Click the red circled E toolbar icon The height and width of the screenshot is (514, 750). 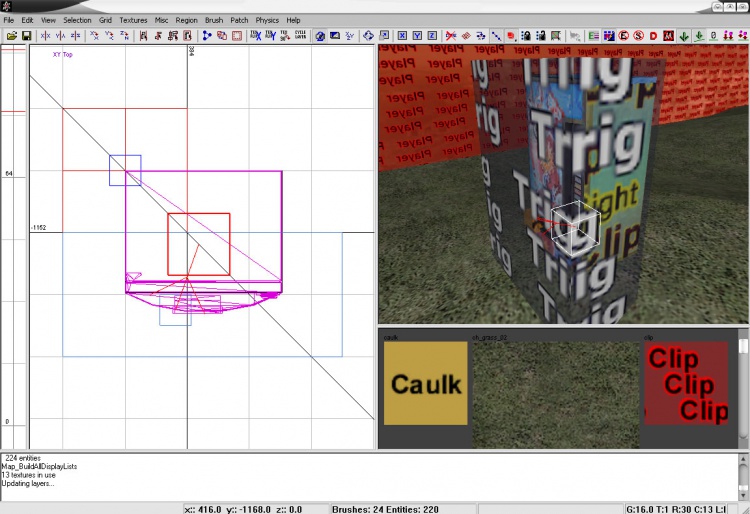[624, 36]
